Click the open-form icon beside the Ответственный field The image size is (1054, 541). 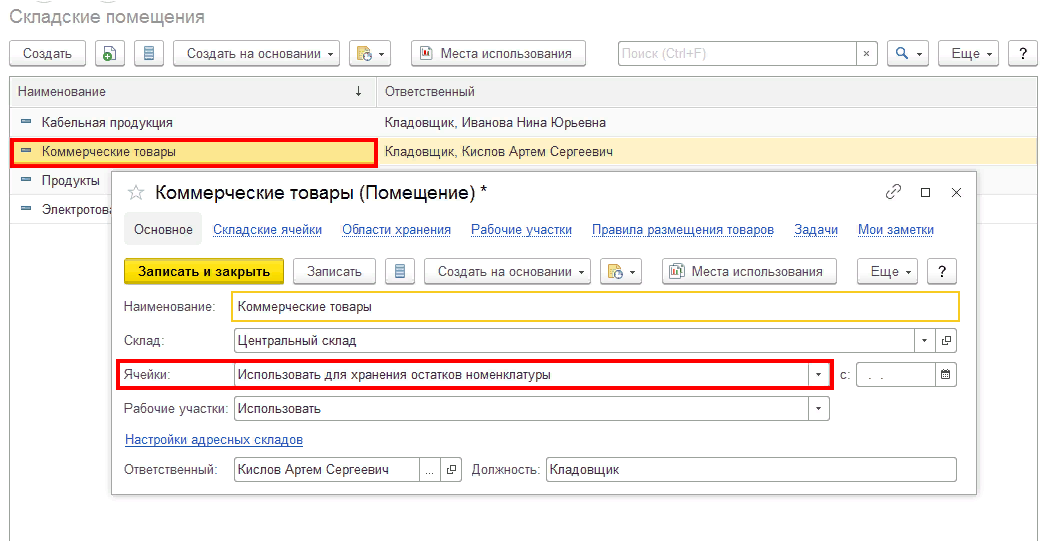coord(451,470)
